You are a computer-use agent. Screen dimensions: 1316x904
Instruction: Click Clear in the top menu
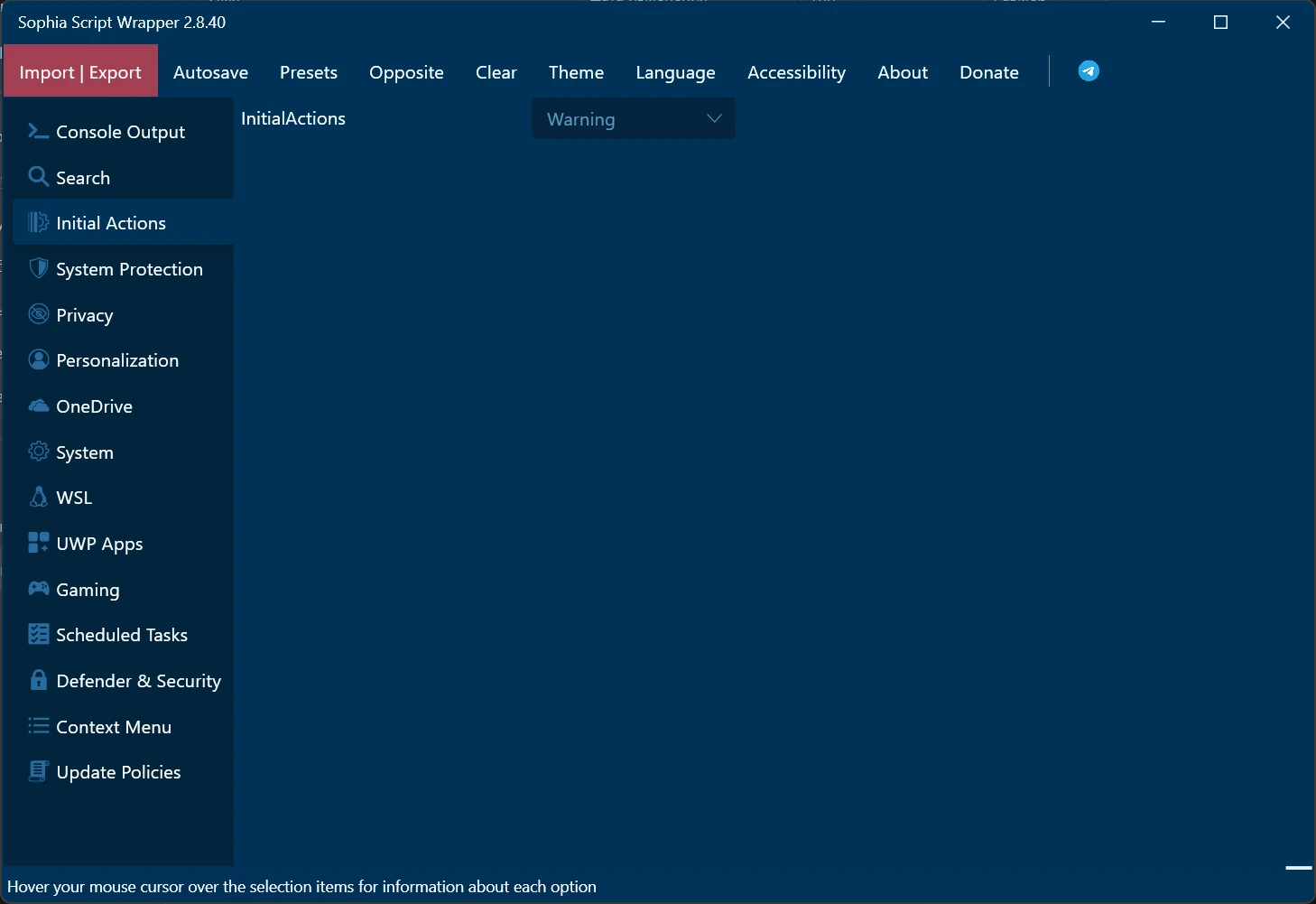tap(496, 72)
